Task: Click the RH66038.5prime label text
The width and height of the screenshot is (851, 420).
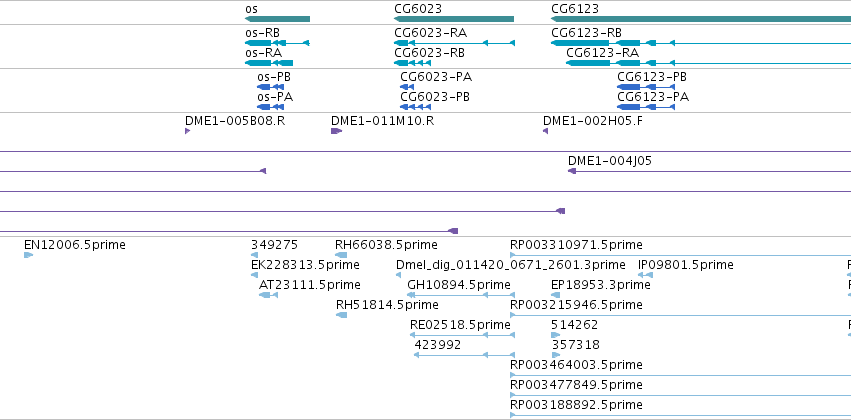Action: click(x=386, y=245)
